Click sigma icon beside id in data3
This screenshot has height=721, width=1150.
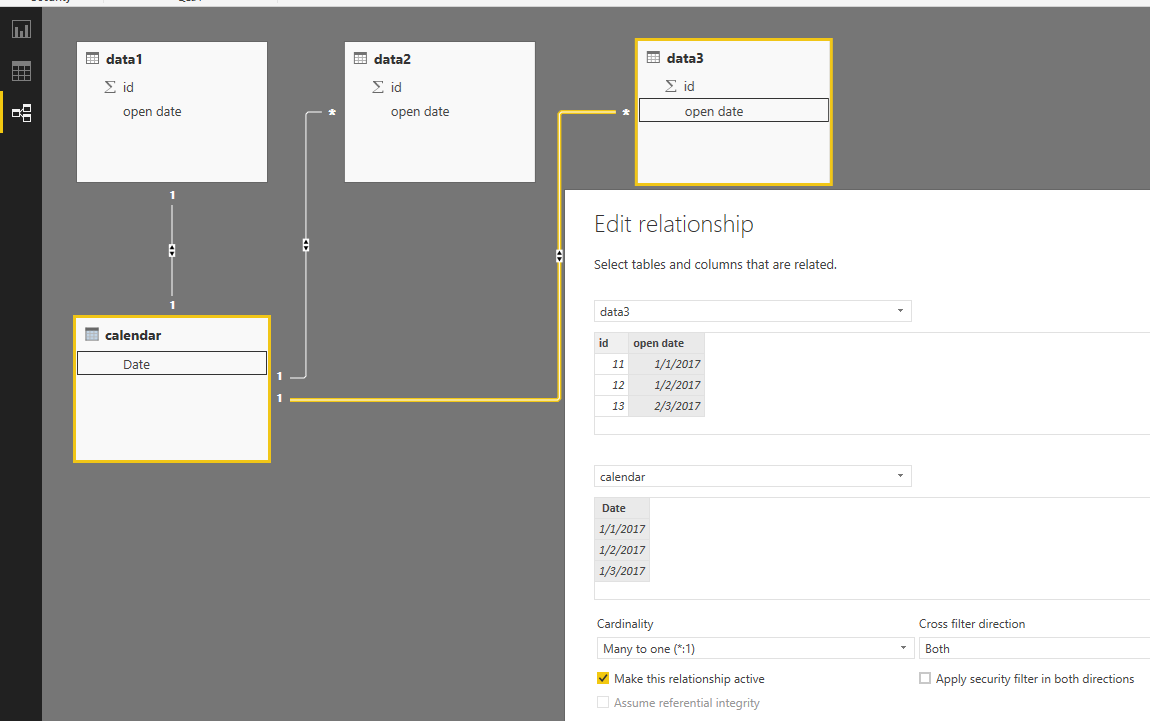tap(670, 86)
